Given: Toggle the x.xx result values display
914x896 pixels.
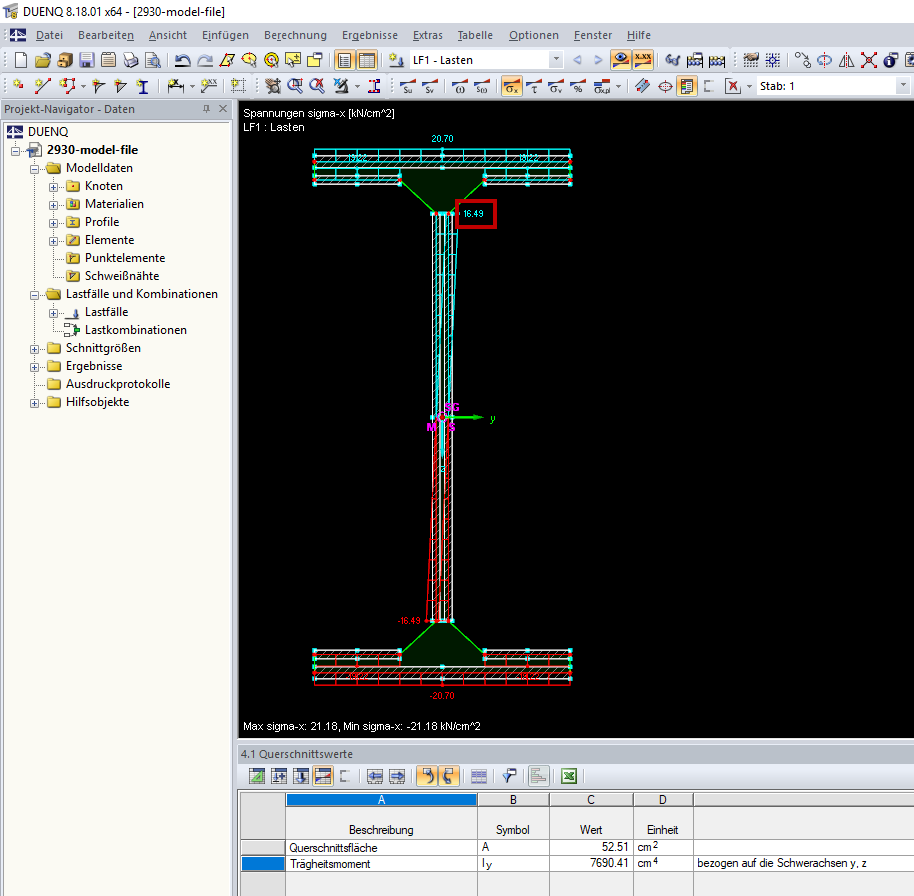Looking at the screenshot, I should (642, 60).
